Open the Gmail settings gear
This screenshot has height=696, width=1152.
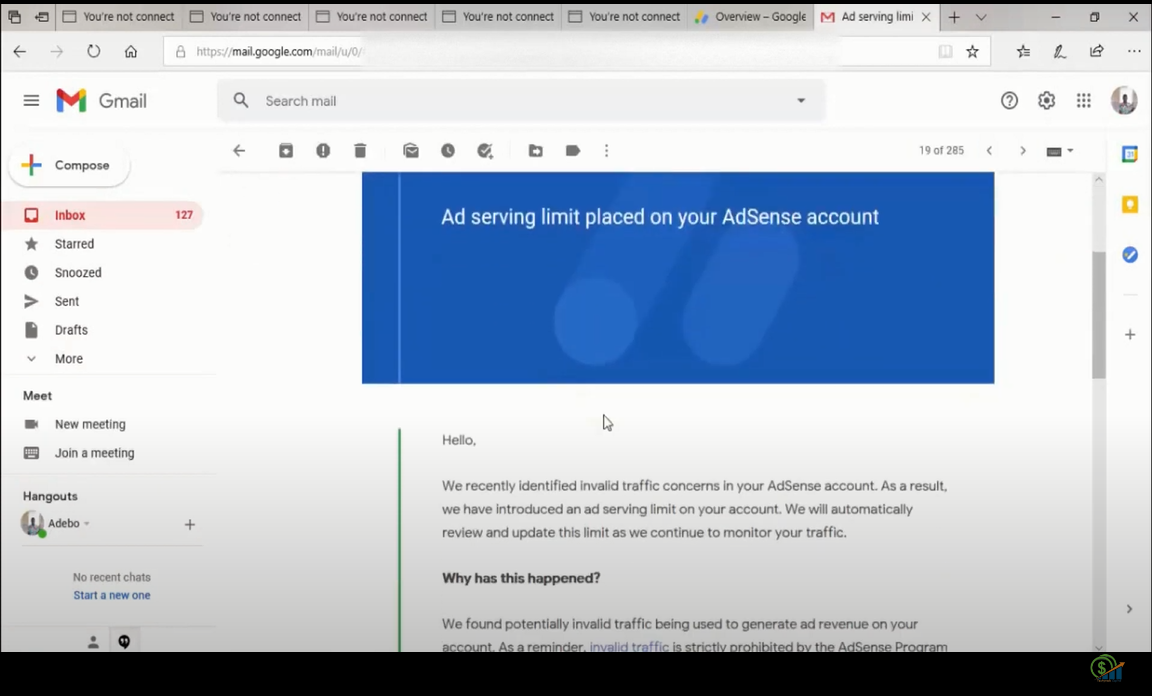coord(1046,101)
